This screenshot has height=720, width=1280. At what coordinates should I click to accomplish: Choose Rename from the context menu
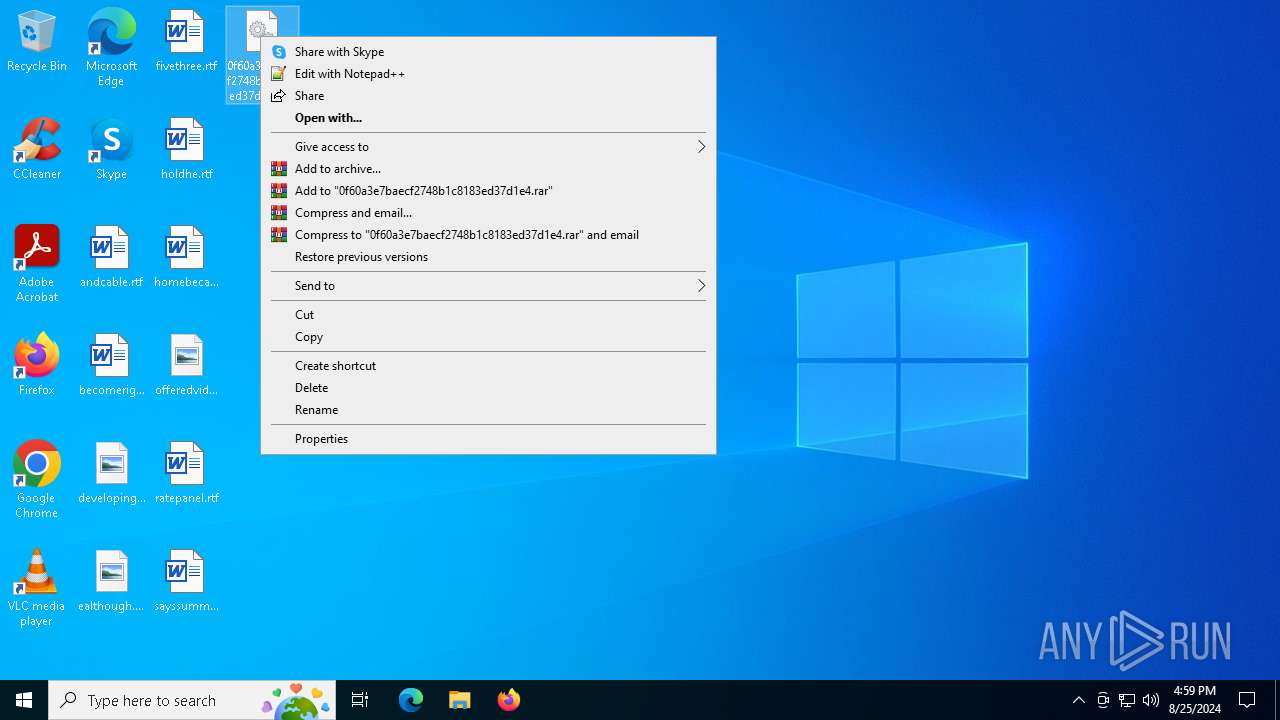click(488, 410)
